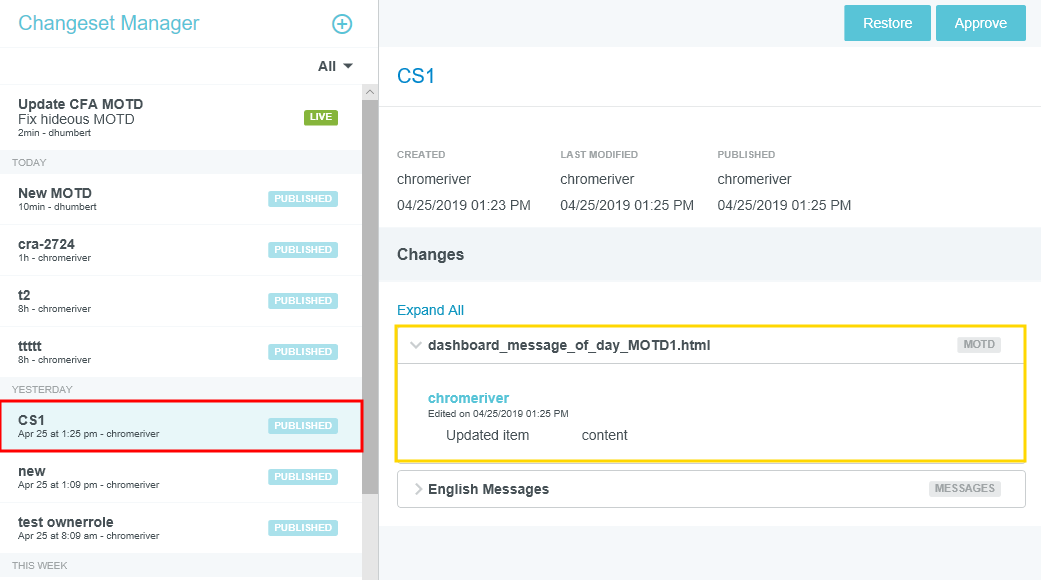
Task: Open the All filter dropdown
Action: pos(336,66)
